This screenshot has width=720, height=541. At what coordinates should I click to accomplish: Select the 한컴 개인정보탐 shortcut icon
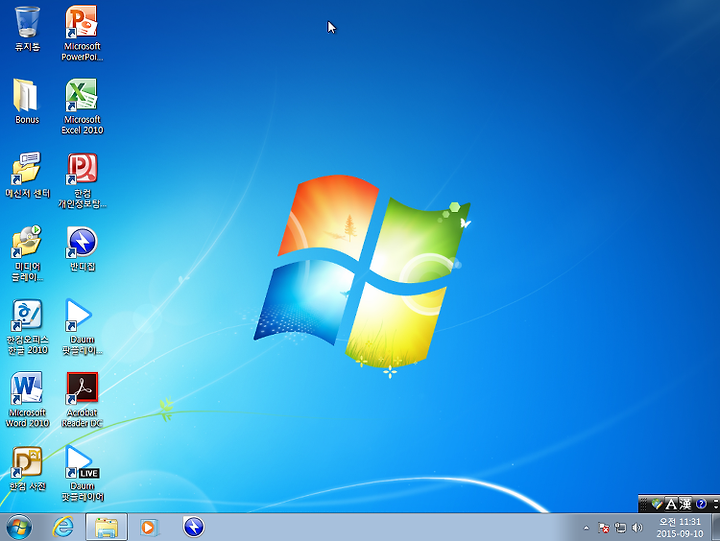pyautogui.click(x=82, y=180)
